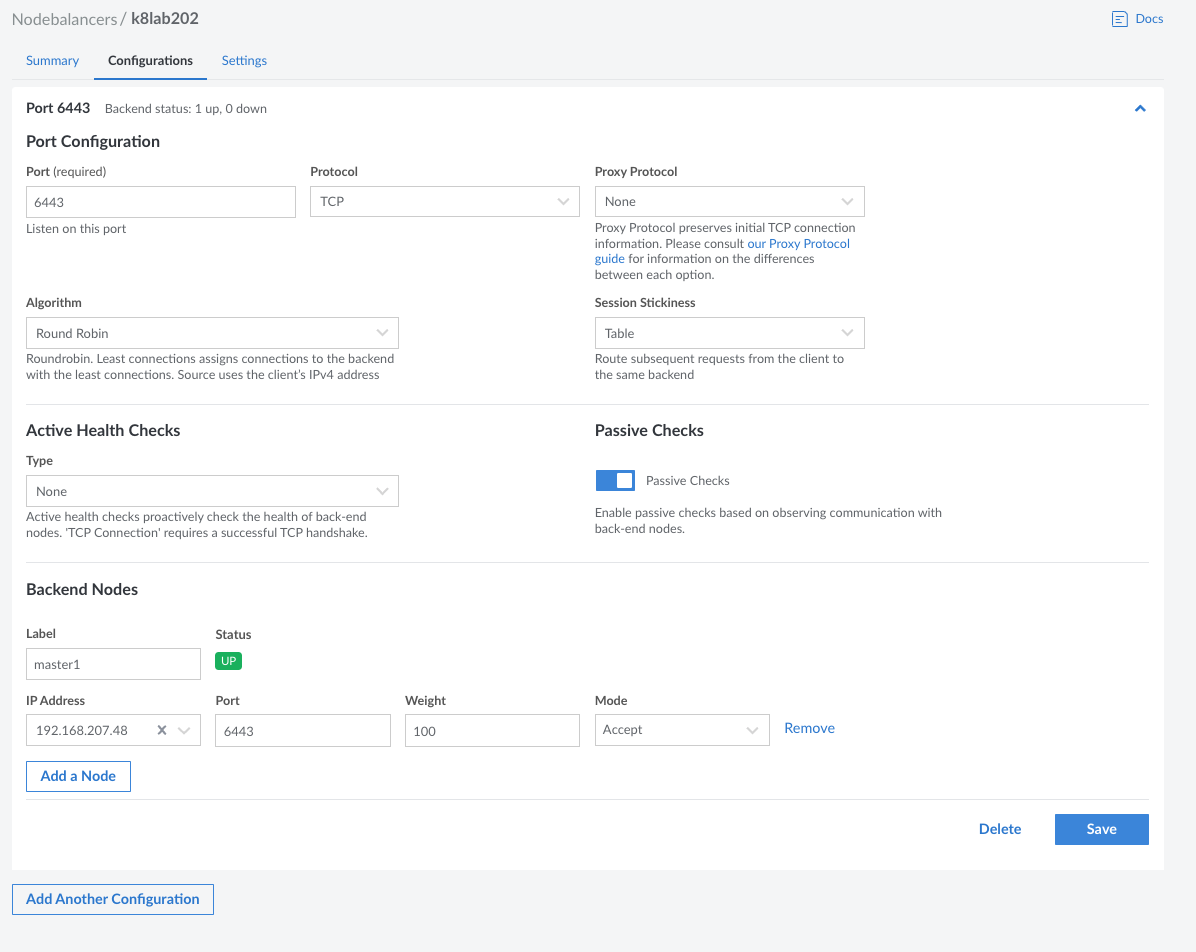Click the Weight input field
1196x952 pixels.
[492, 731]
